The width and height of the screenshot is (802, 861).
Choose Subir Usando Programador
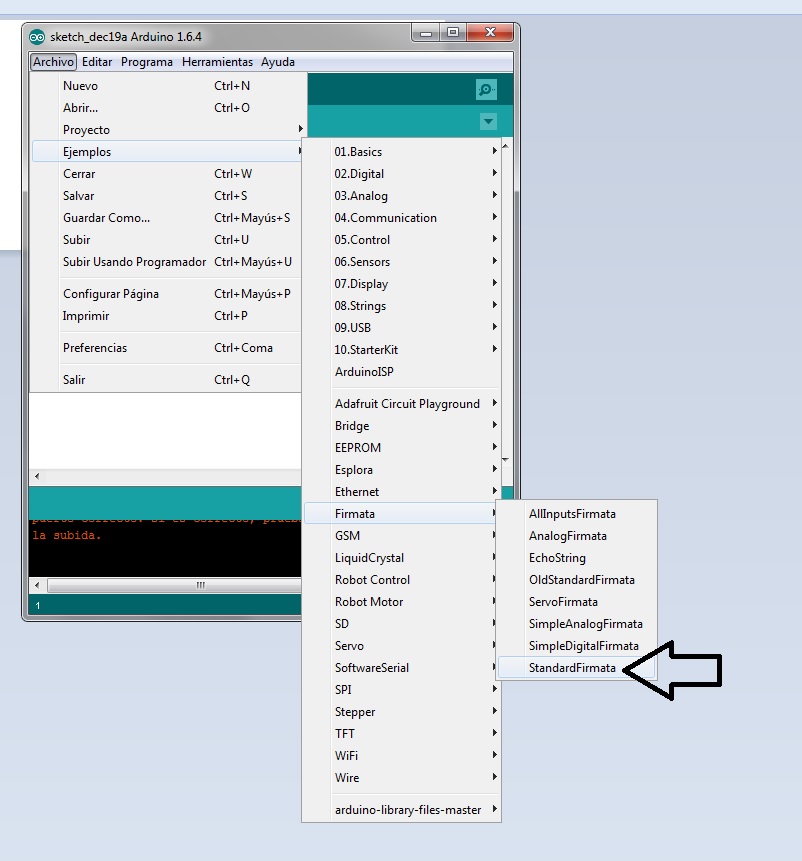tap(167, 261)
